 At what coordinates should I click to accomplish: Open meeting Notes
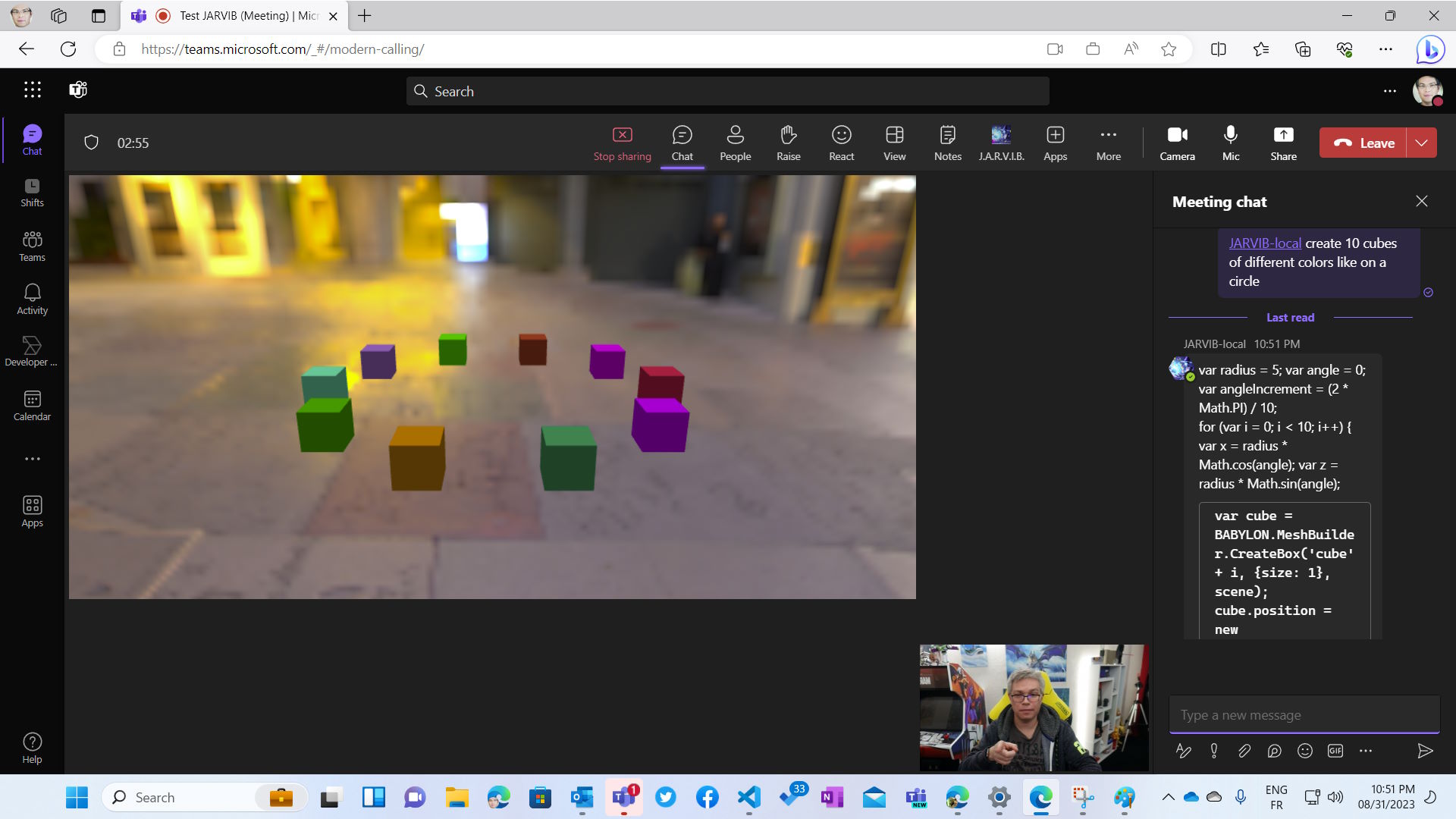click(x=947, y=143)
